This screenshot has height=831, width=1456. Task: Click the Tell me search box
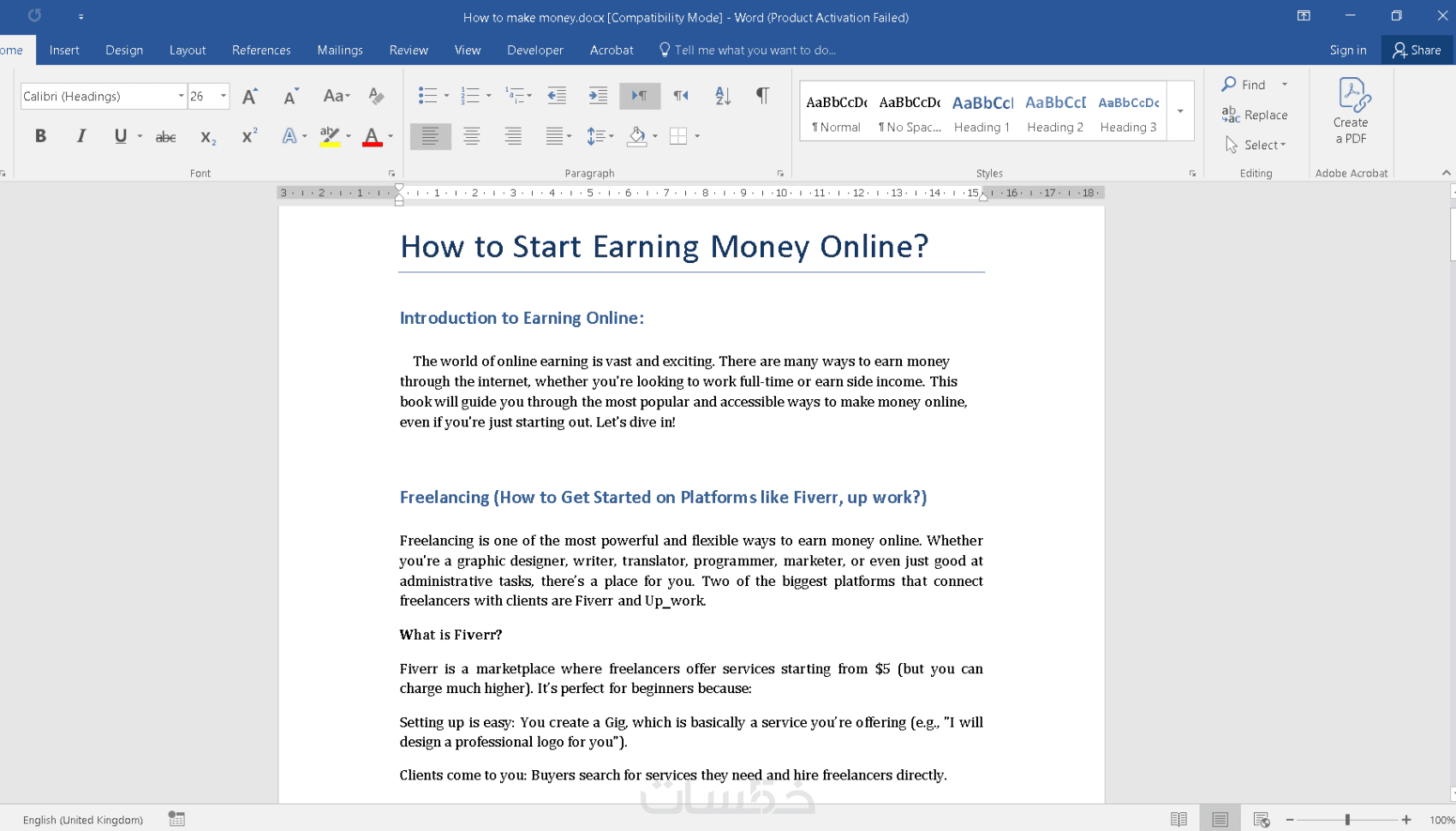pyautogui.click(x=747, y=50)
